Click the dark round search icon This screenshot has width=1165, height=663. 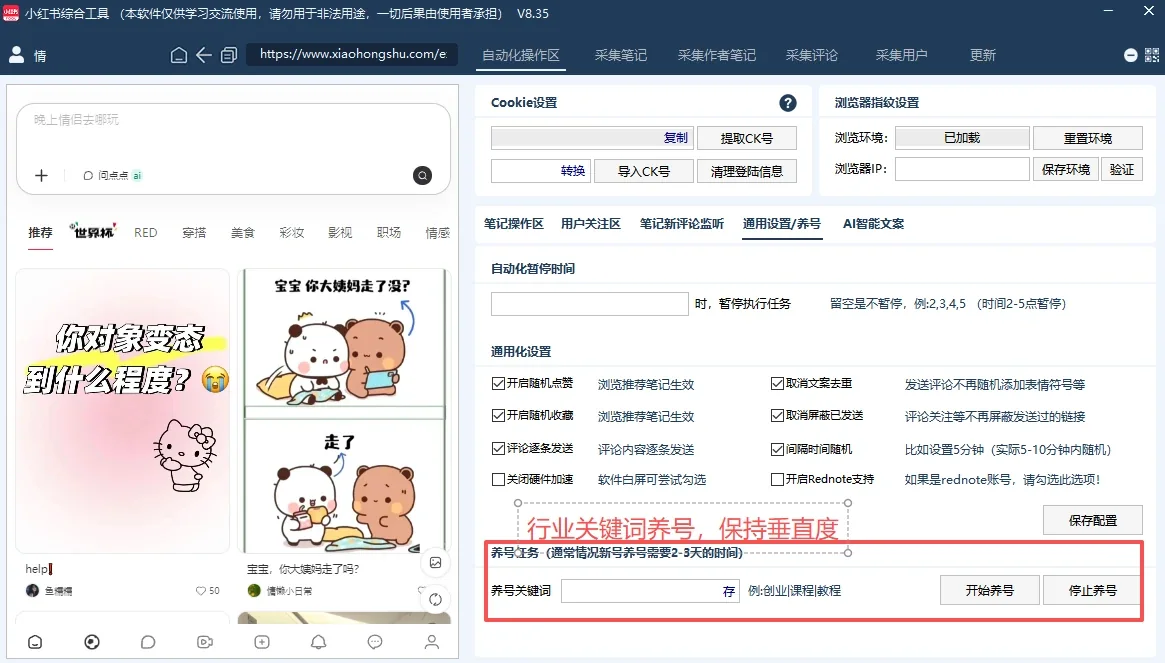[422, 175]
